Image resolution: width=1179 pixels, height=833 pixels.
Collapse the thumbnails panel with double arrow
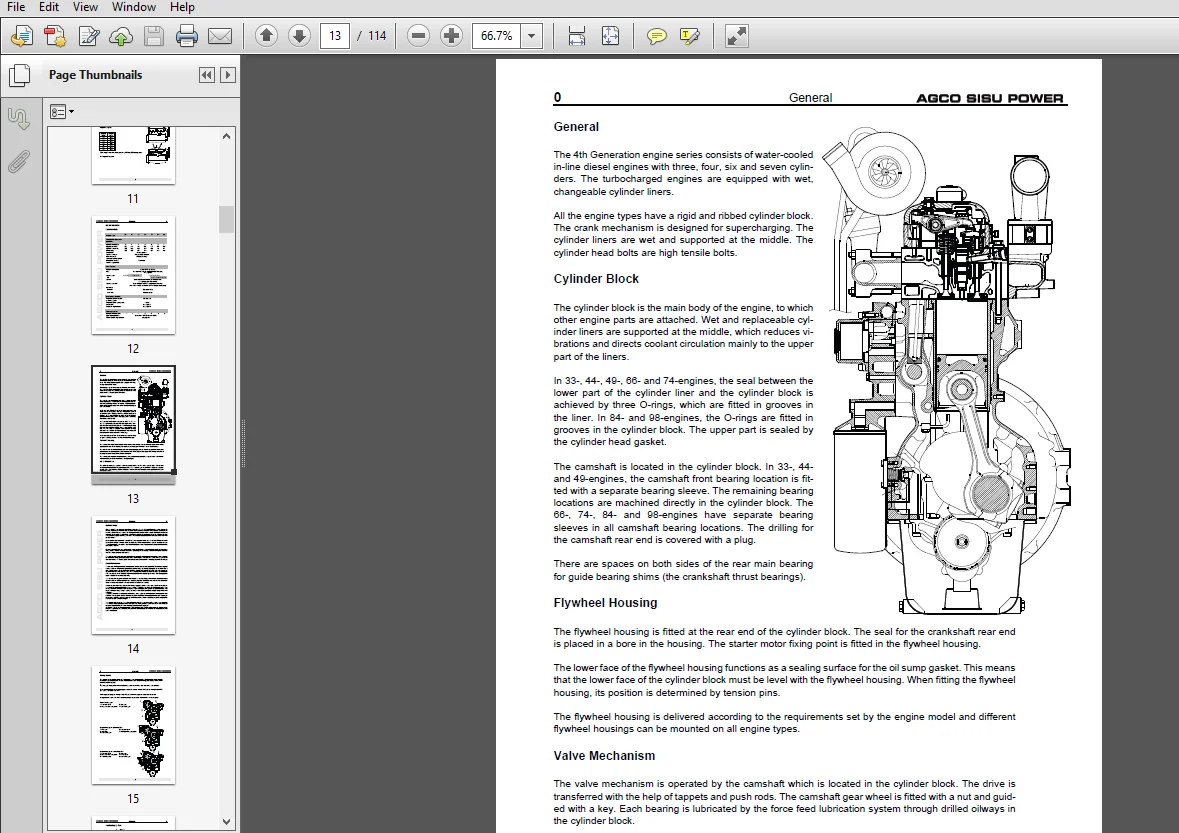(207, 74)
